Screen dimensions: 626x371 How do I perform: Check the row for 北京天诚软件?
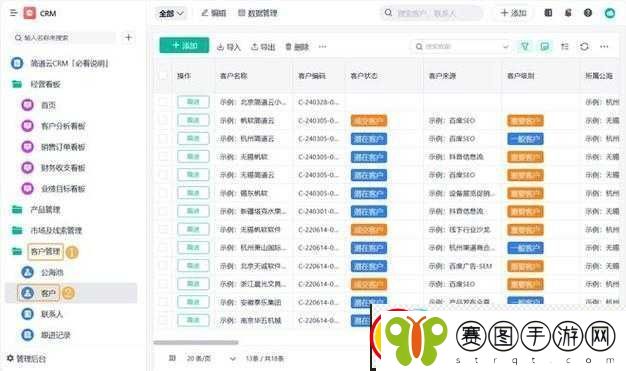[x=163, y=266]
